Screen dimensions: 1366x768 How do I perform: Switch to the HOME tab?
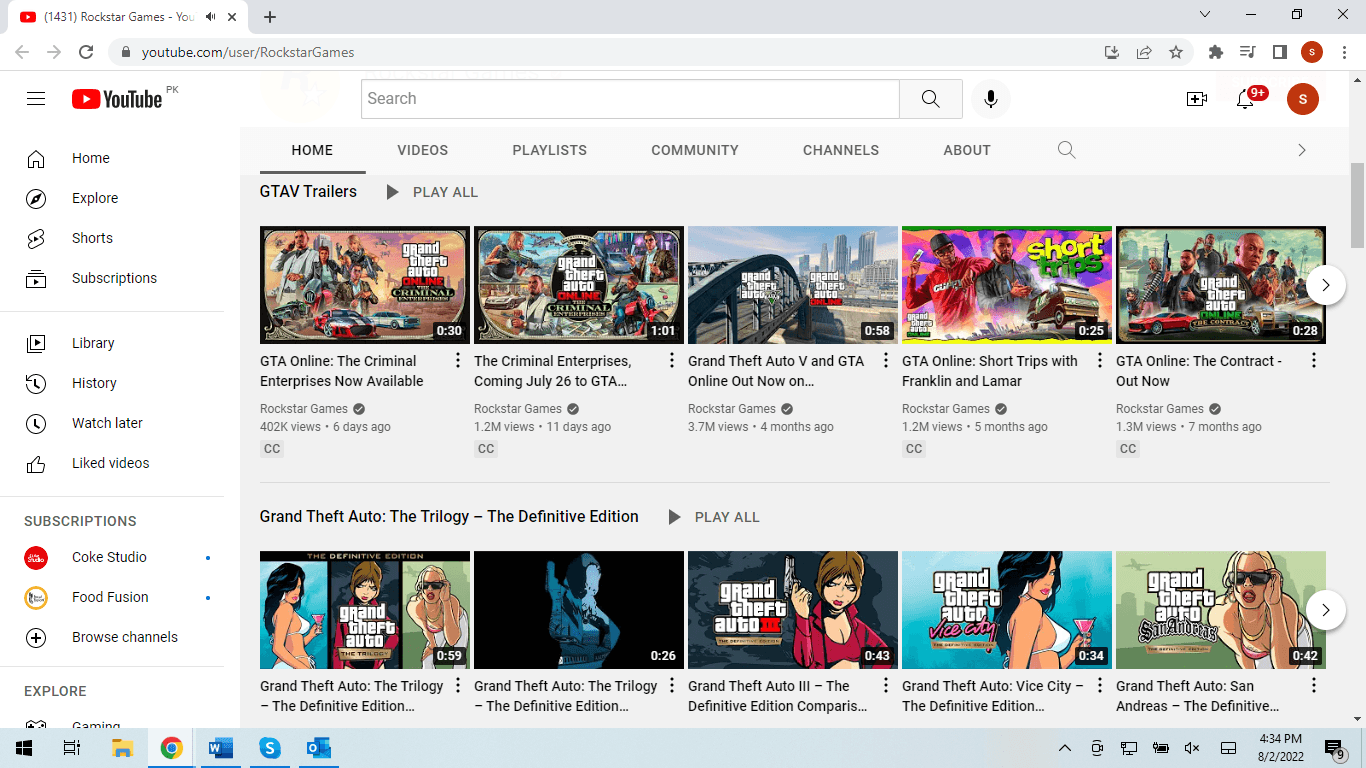click(x=312, y=150)
